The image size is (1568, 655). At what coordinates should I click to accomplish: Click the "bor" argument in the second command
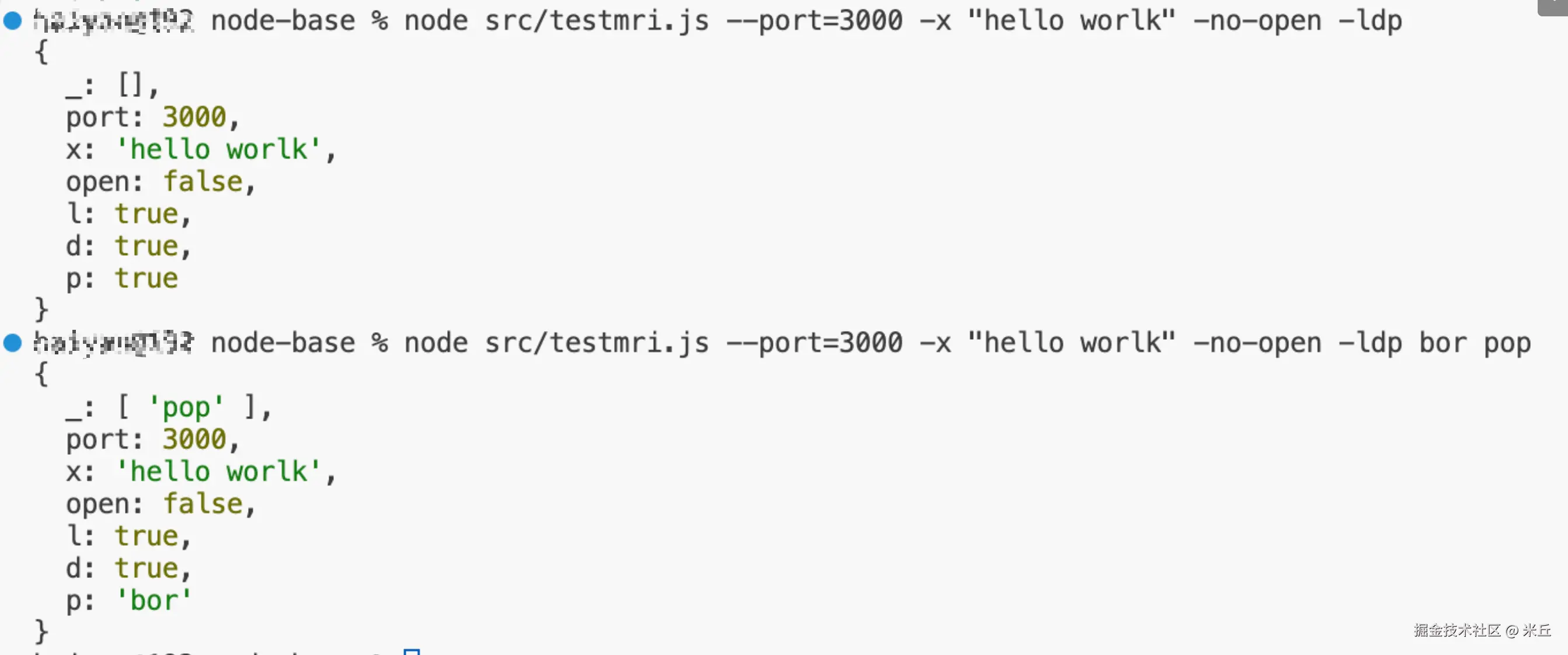click(1443, 343)
